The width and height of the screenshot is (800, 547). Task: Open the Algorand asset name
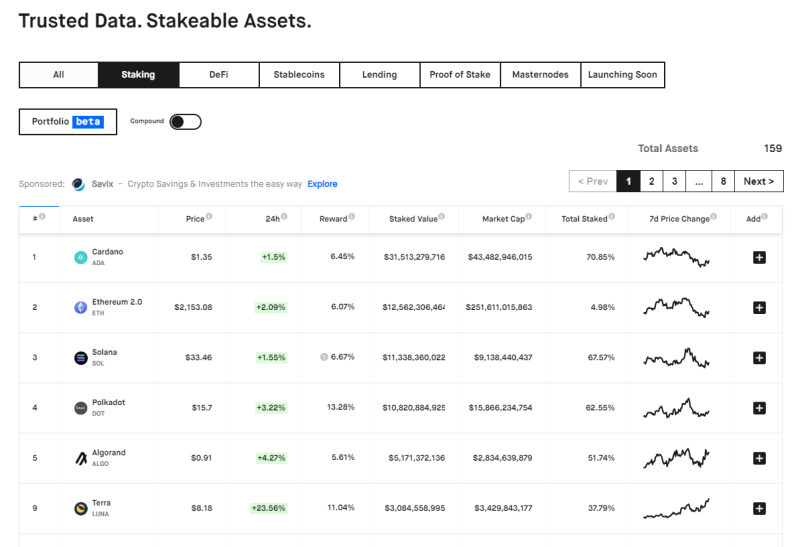pyautogui.click(x=109, y=453)
